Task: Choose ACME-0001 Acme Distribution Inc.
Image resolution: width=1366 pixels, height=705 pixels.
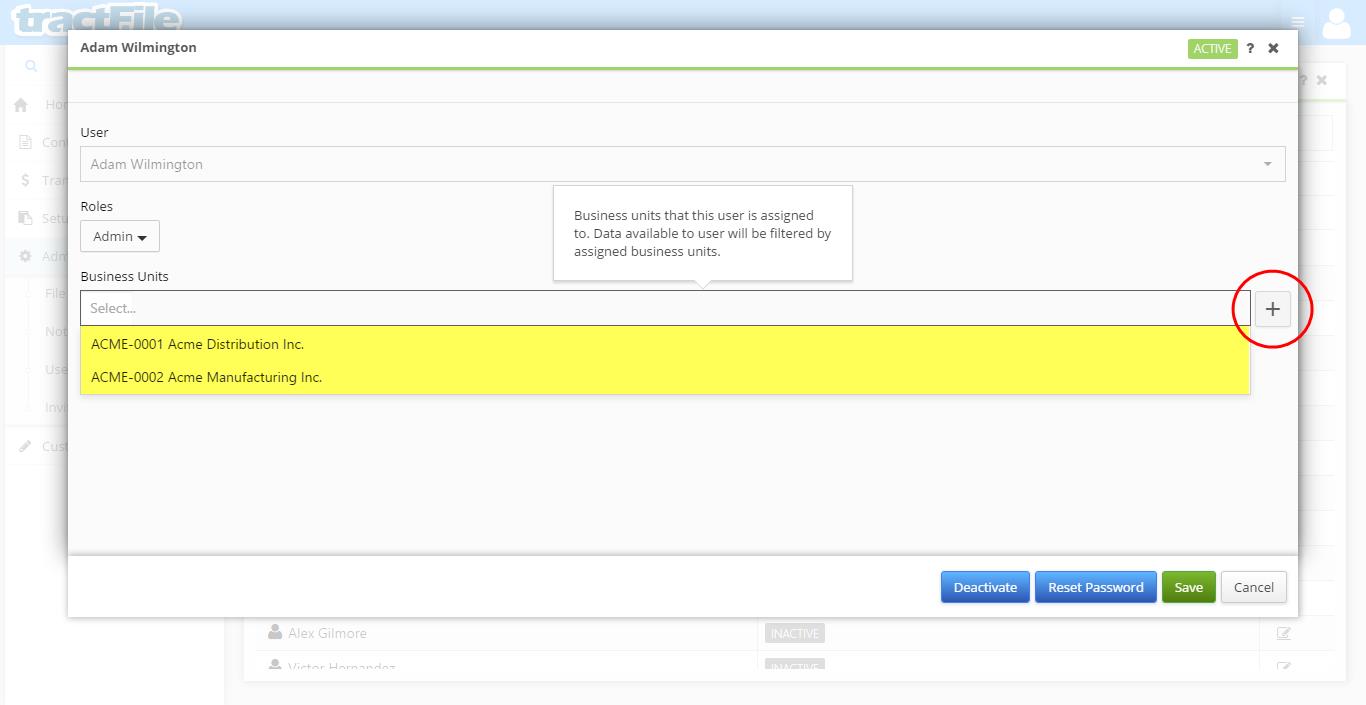Action: 665,344
